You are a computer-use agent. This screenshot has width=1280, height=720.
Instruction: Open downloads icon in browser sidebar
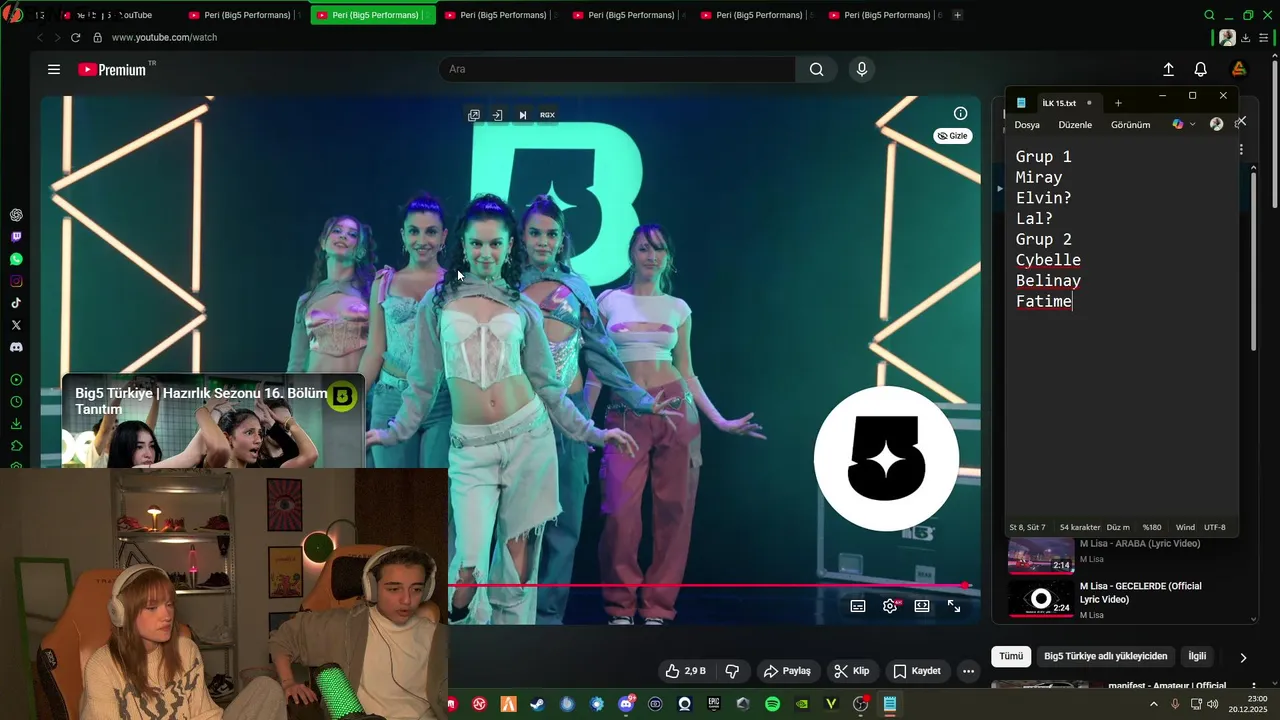tap(16, 424)
